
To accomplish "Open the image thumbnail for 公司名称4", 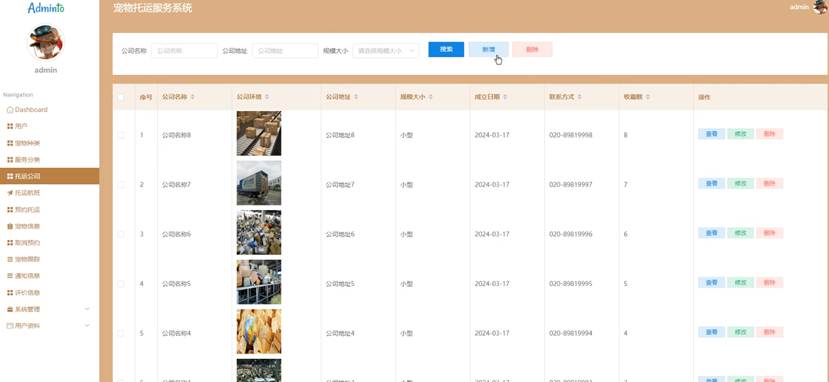I will click(x=259, y=331).
